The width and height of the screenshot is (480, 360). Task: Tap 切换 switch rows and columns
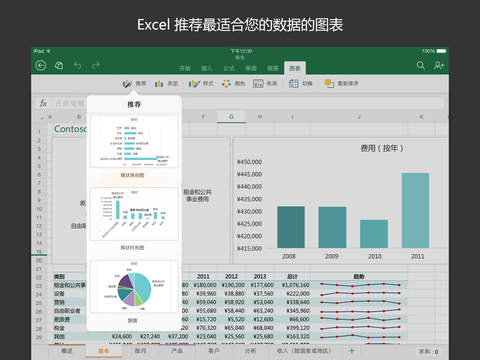click(300, 83)
